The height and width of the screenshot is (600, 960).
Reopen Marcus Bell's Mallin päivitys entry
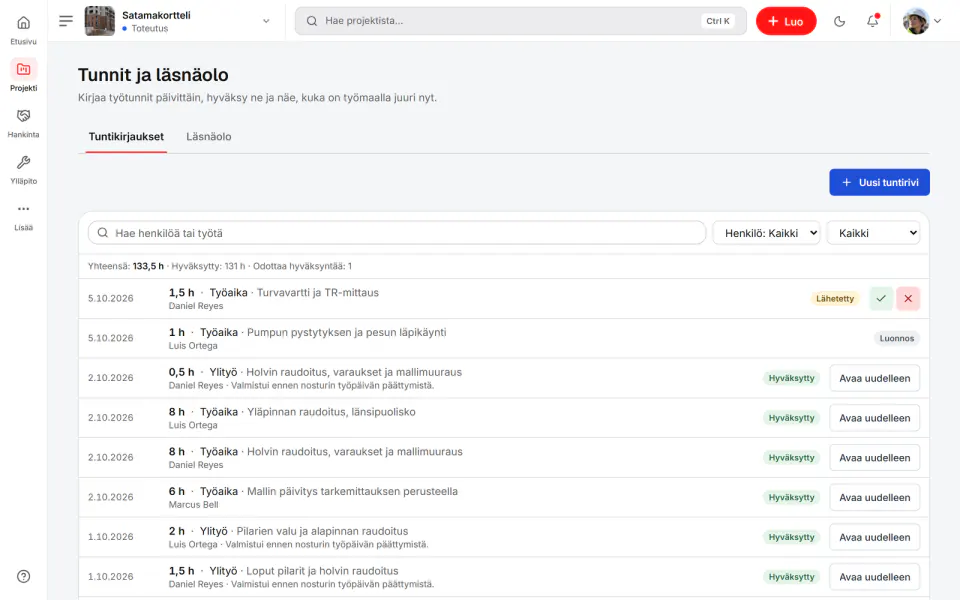click(x=874, y=498)
